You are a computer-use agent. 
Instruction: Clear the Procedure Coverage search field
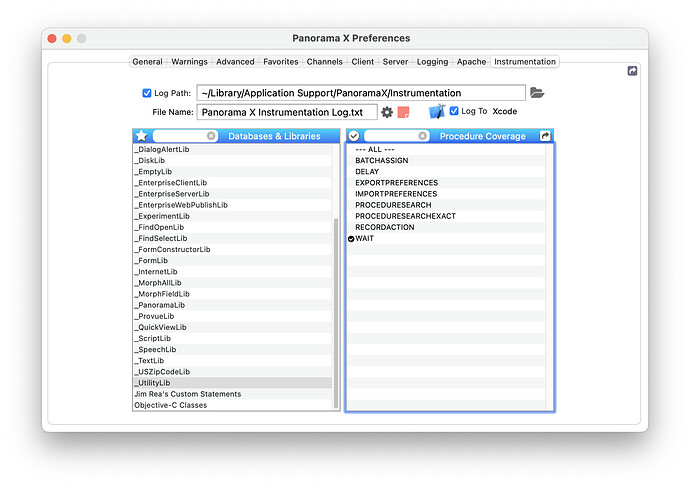422,136
